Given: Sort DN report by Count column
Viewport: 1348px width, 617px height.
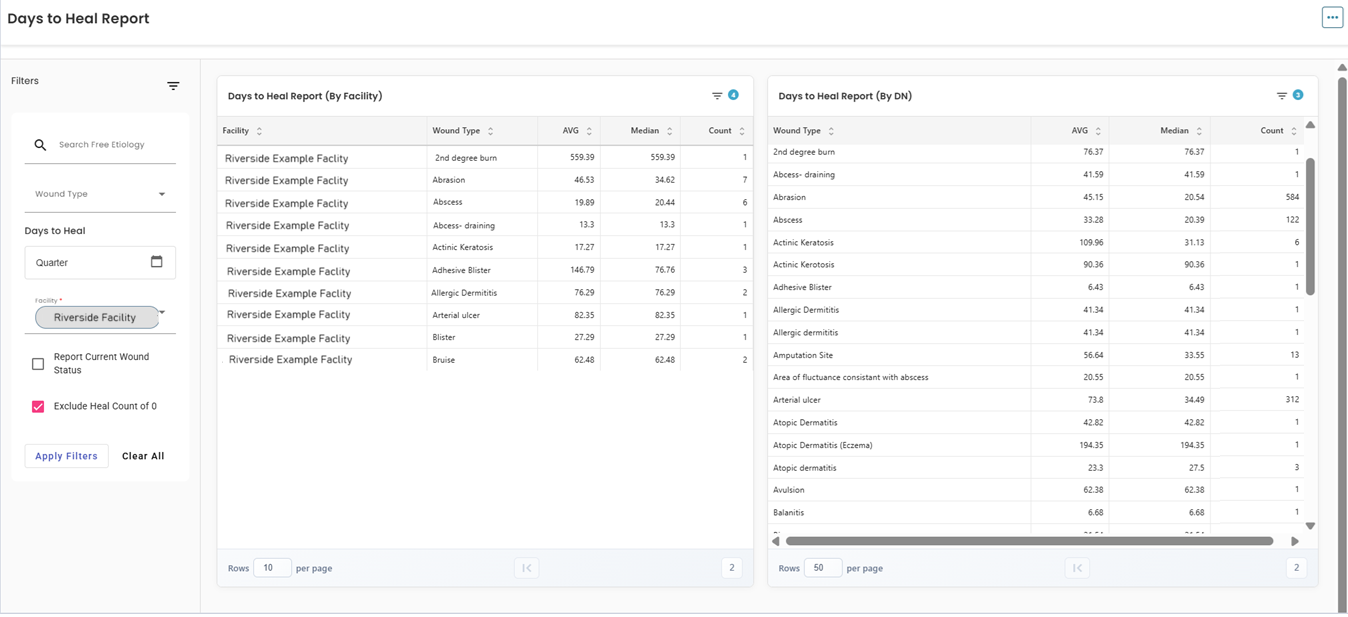Looking at the screenshot, I should (1293, 131).
